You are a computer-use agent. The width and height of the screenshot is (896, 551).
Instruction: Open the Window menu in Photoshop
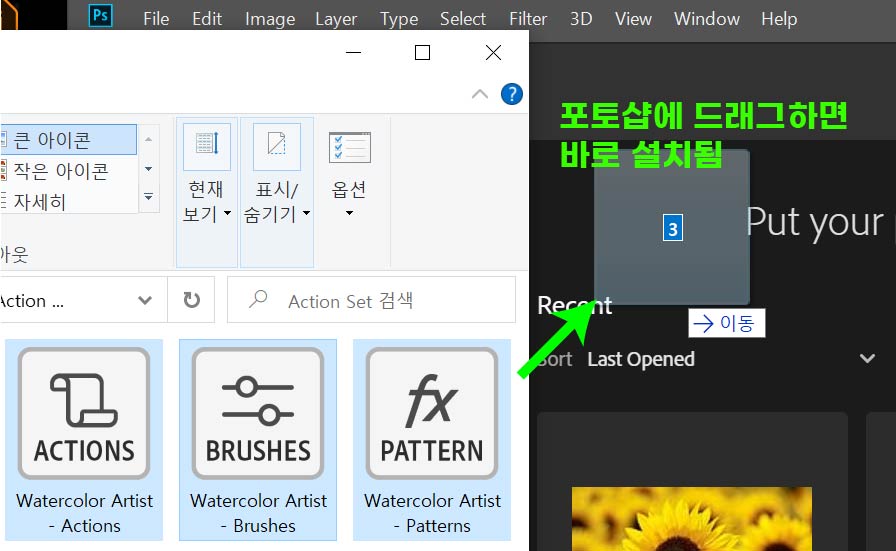click(x=707, y=19)
